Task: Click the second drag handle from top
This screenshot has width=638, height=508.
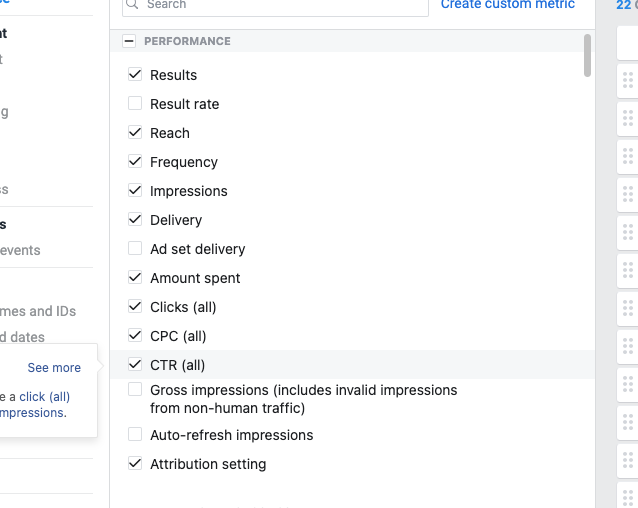Action: 628,117
